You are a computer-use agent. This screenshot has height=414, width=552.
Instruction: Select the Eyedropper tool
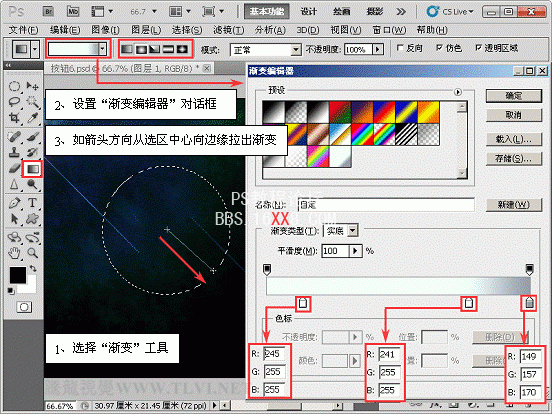33,118
